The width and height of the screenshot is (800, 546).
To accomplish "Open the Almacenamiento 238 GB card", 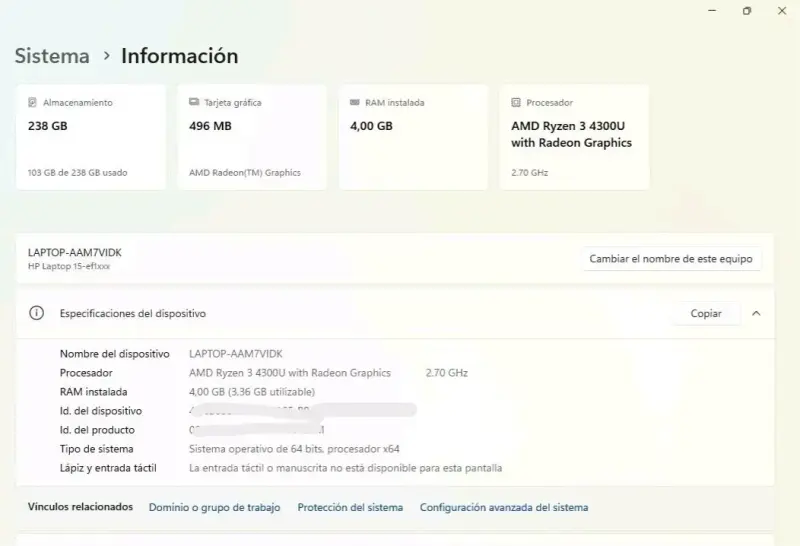I will [x=91, y=137].
